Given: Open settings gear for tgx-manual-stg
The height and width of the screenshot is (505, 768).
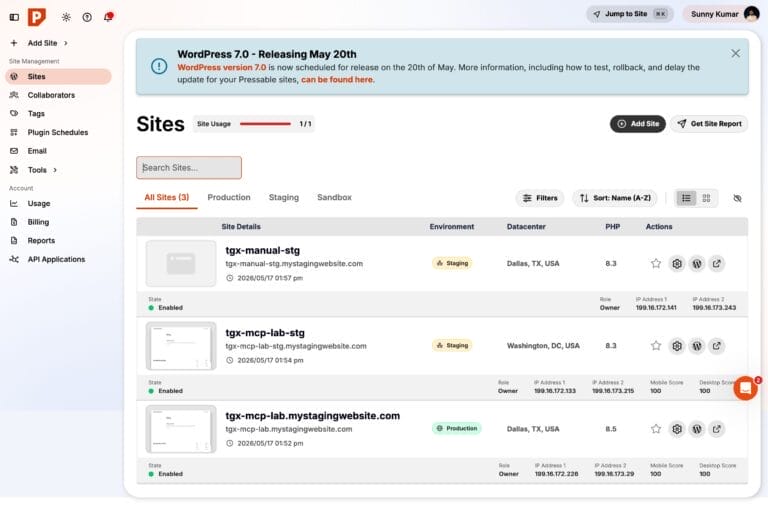Looking at the screenshot, I should (x=677, y=264).
